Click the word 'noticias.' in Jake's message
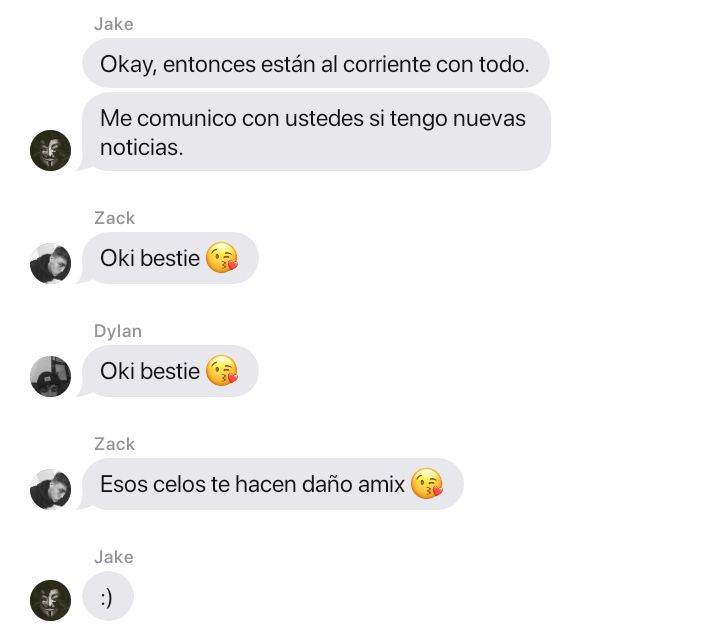Image resolution: width=720 pixels, height=631 pixels. [142, 148]
